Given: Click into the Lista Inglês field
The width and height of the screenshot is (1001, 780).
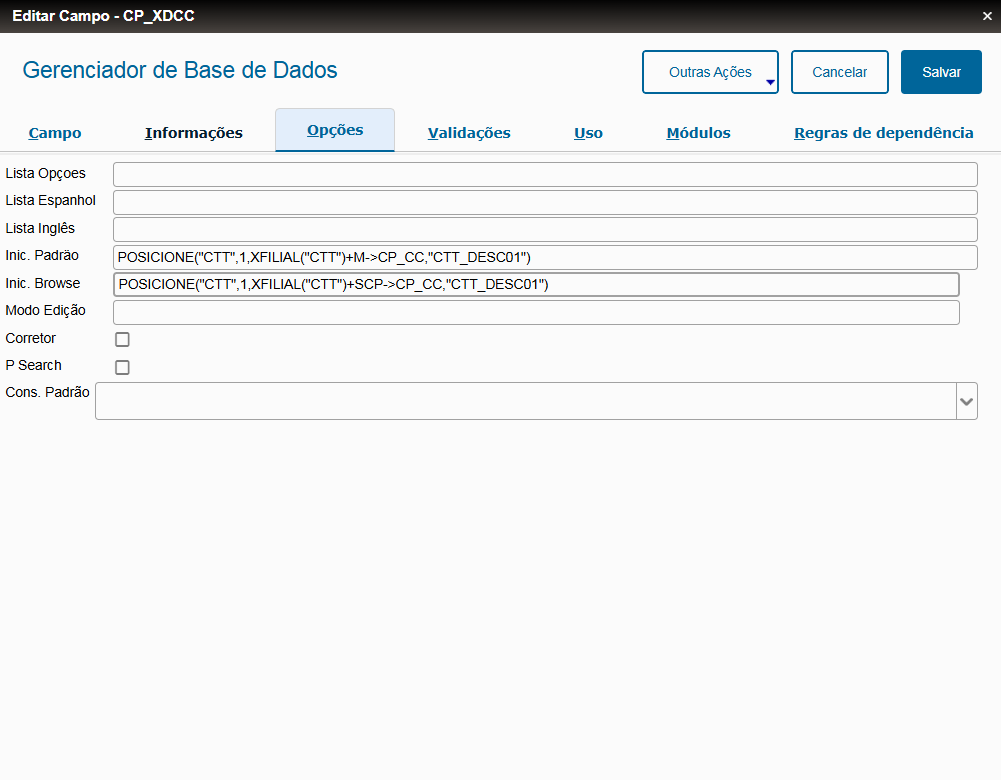Looking at the screenshot, I should point(545,230).
